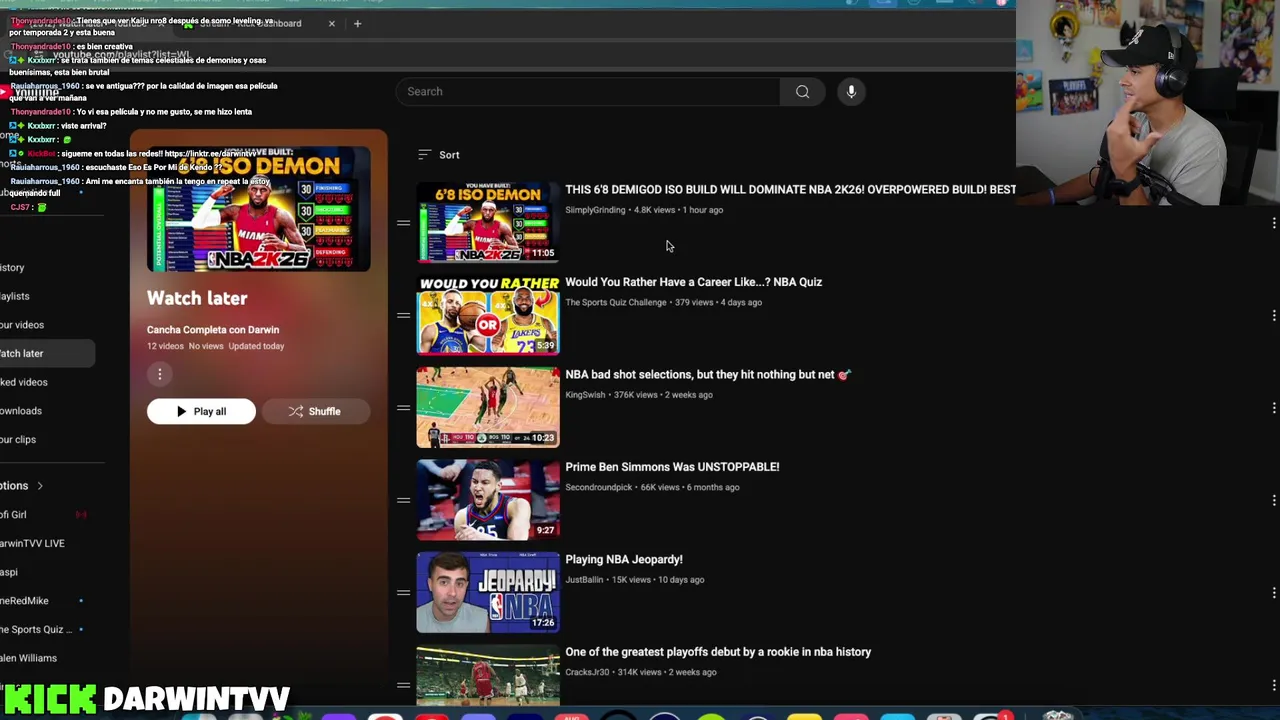Open title 'One of the greatest playoffs debut by a rookie'
The height and width of the screenshot is (720, 1280).
coord(718,652)
